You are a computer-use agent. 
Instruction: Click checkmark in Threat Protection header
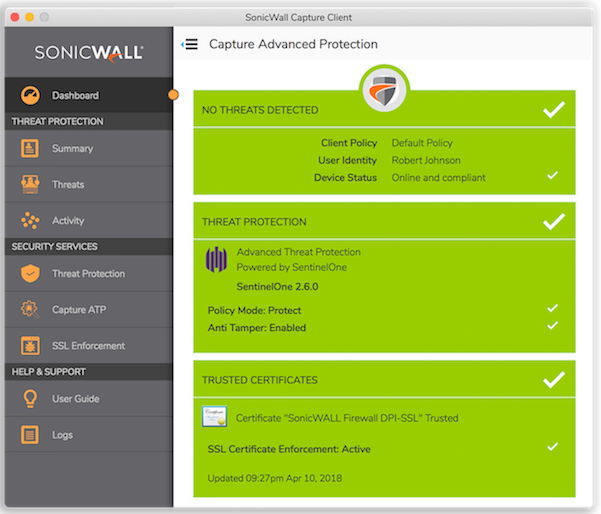(x=554, y=222)
